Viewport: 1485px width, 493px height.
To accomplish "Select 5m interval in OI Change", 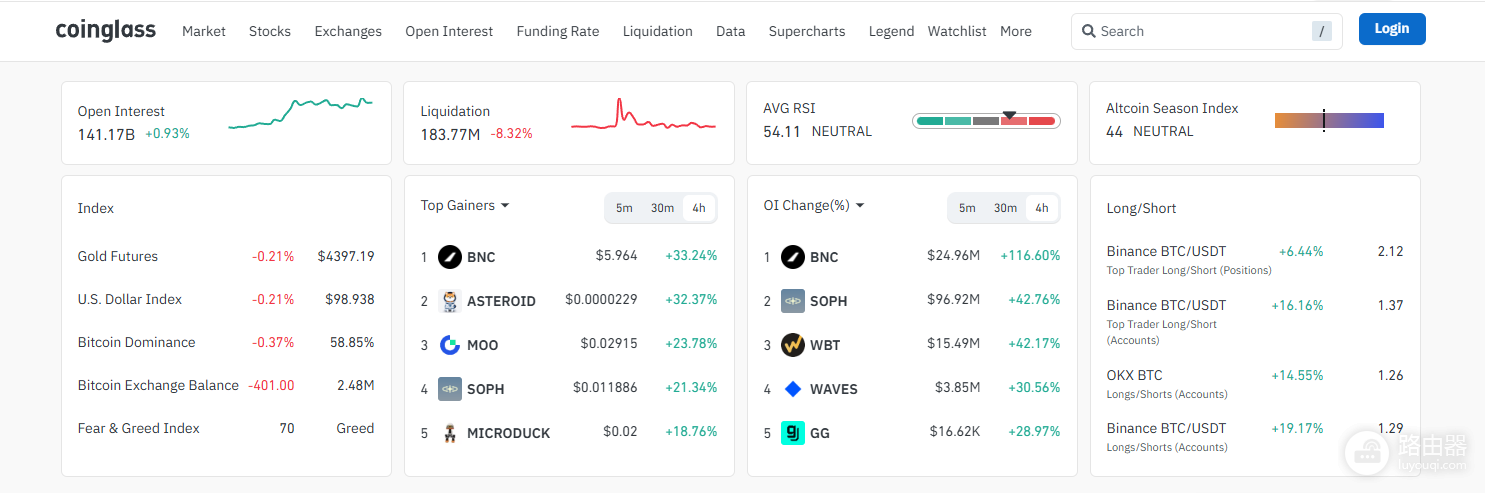I will (967, 208).
